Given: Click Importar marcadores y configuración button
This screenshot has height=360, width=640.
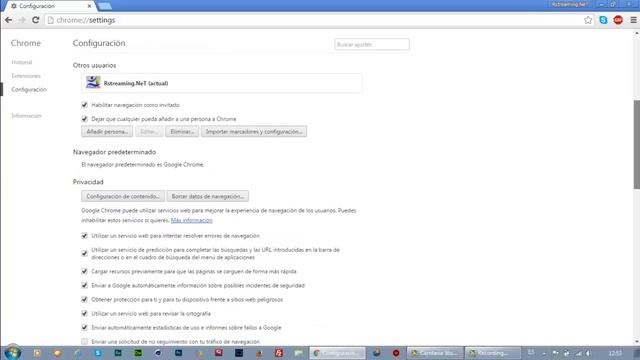Looking at the screenshot, I should point(254,131).
